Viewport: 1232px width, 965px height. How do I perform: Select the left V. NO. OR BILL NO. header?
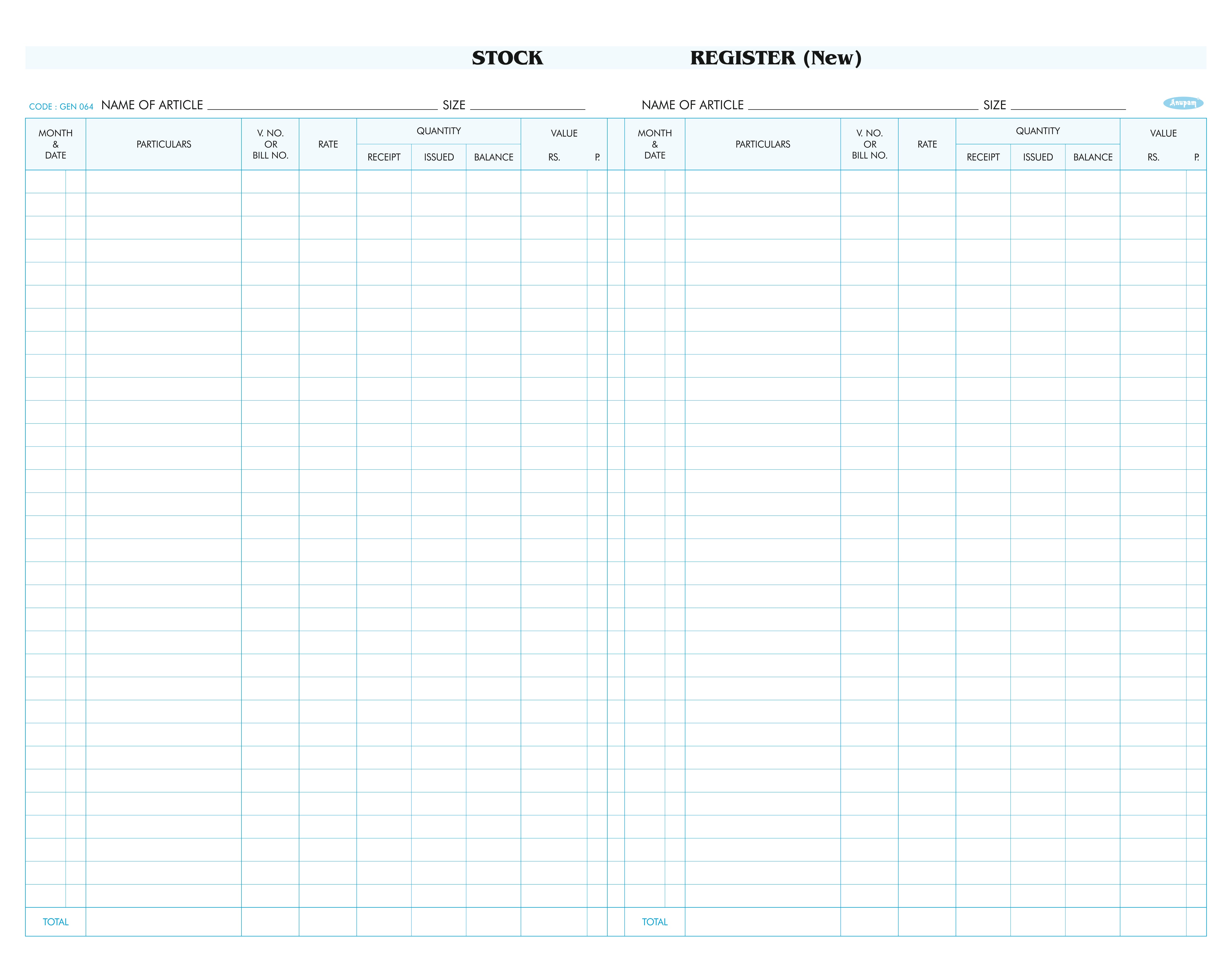click(271, 144)
